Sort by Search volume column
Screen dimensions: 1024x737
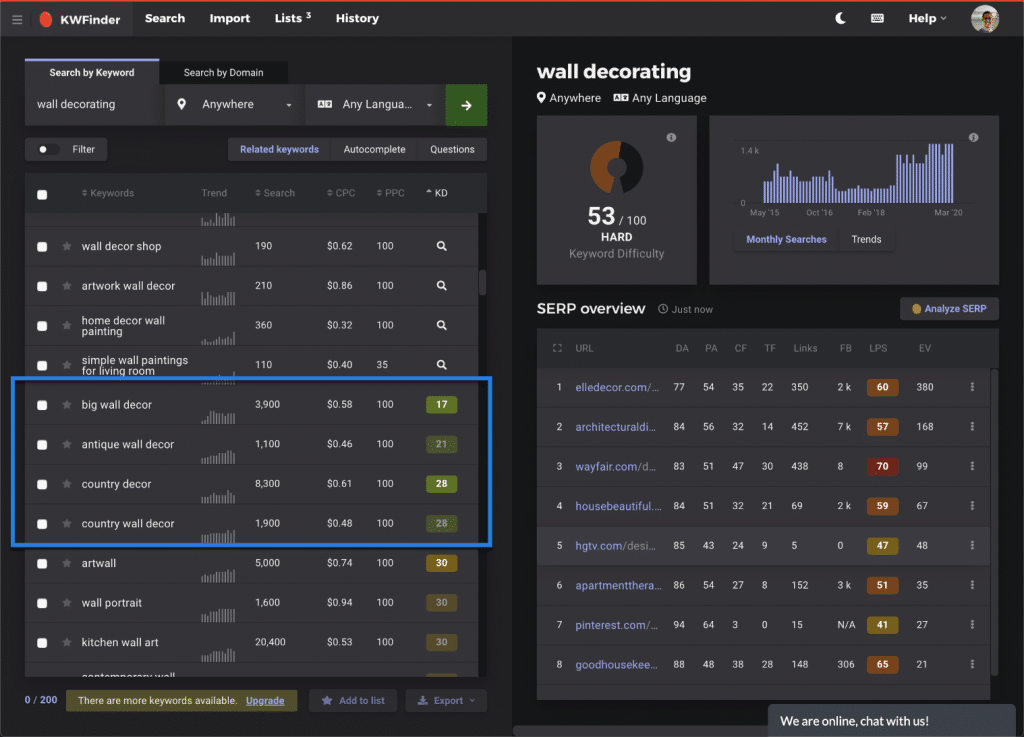[x=275, y=193]
